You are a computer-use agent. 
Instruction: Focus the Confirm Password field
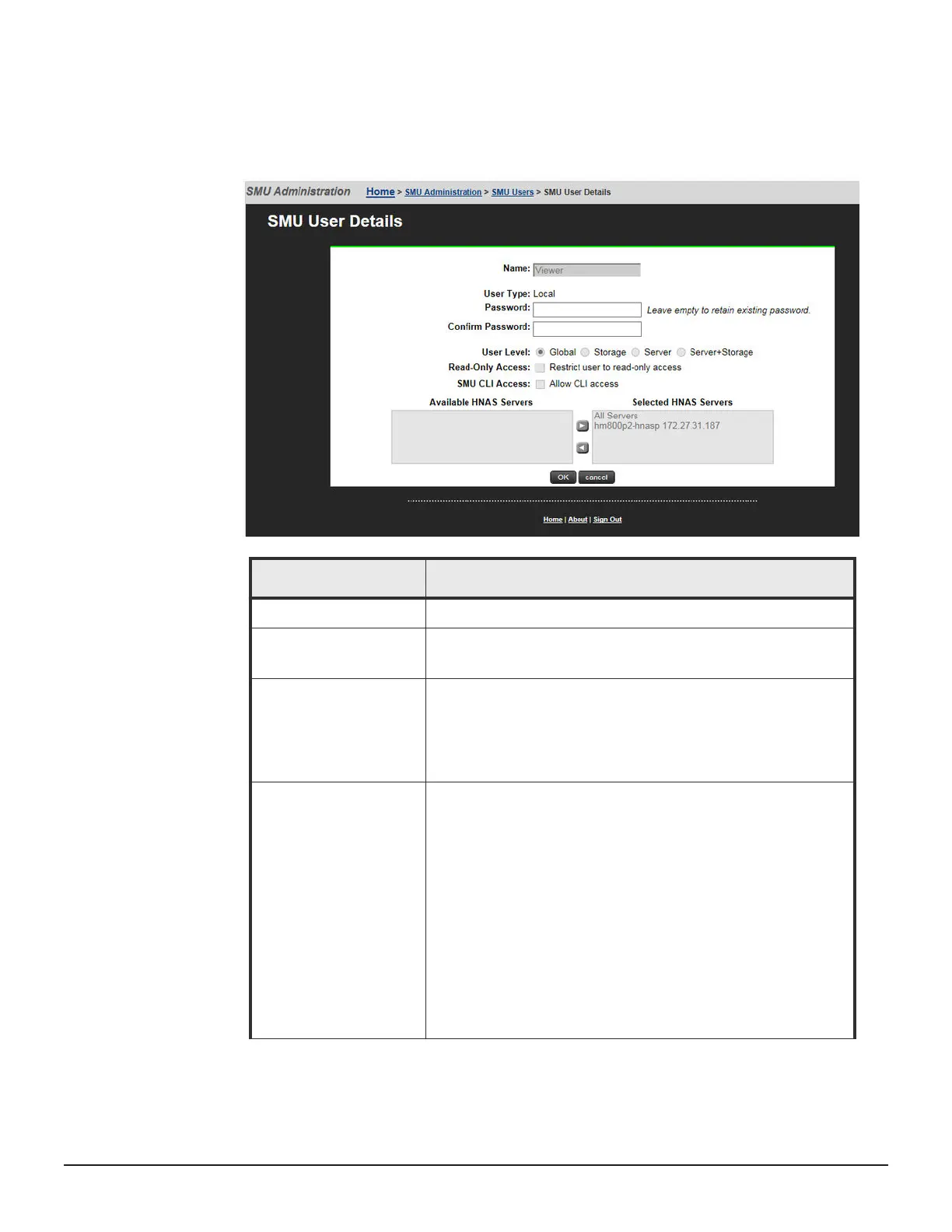click(x=587, y=329)
